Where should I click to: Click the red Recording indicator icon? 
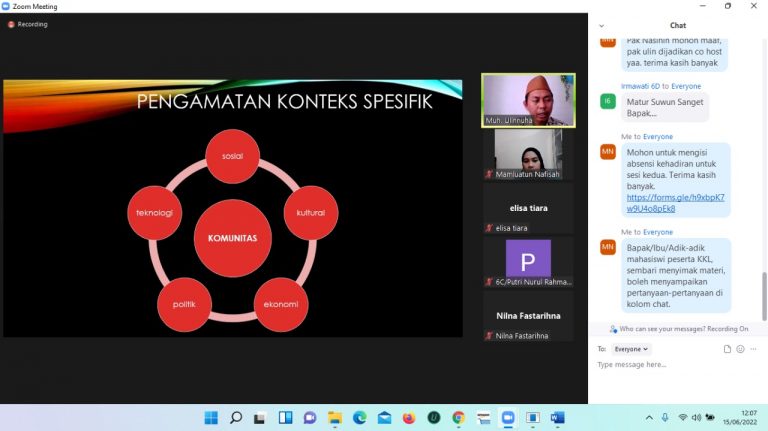[11, 24]
